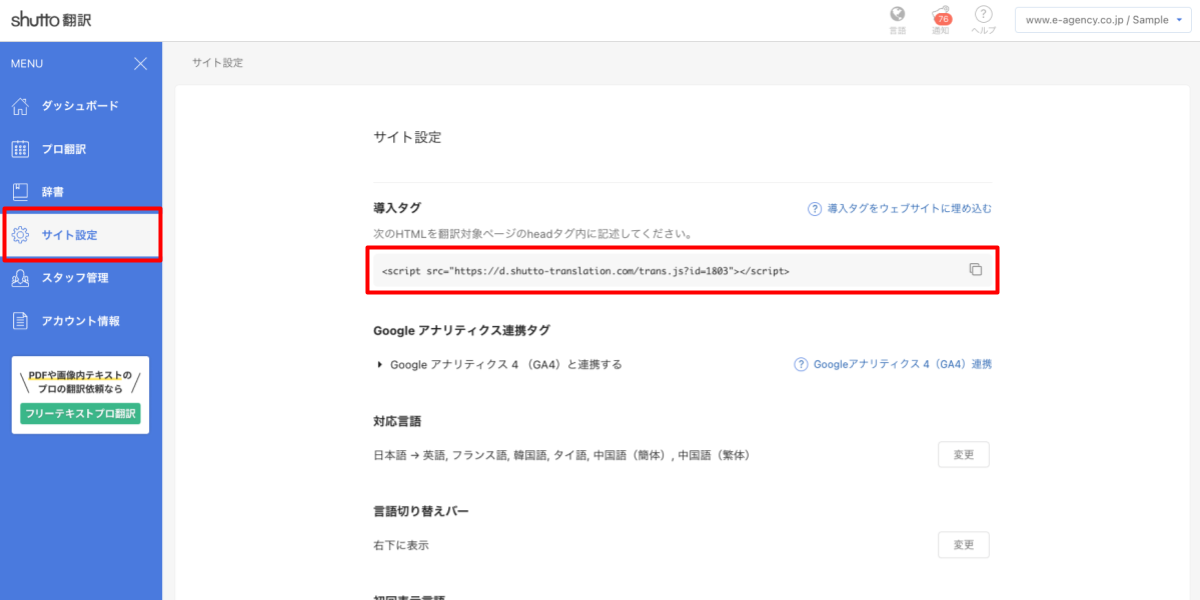Click help icon beside Googleアナリティクス 4 連携
1200x600 pixels.
pyautogui.click(x=801, y=365)
